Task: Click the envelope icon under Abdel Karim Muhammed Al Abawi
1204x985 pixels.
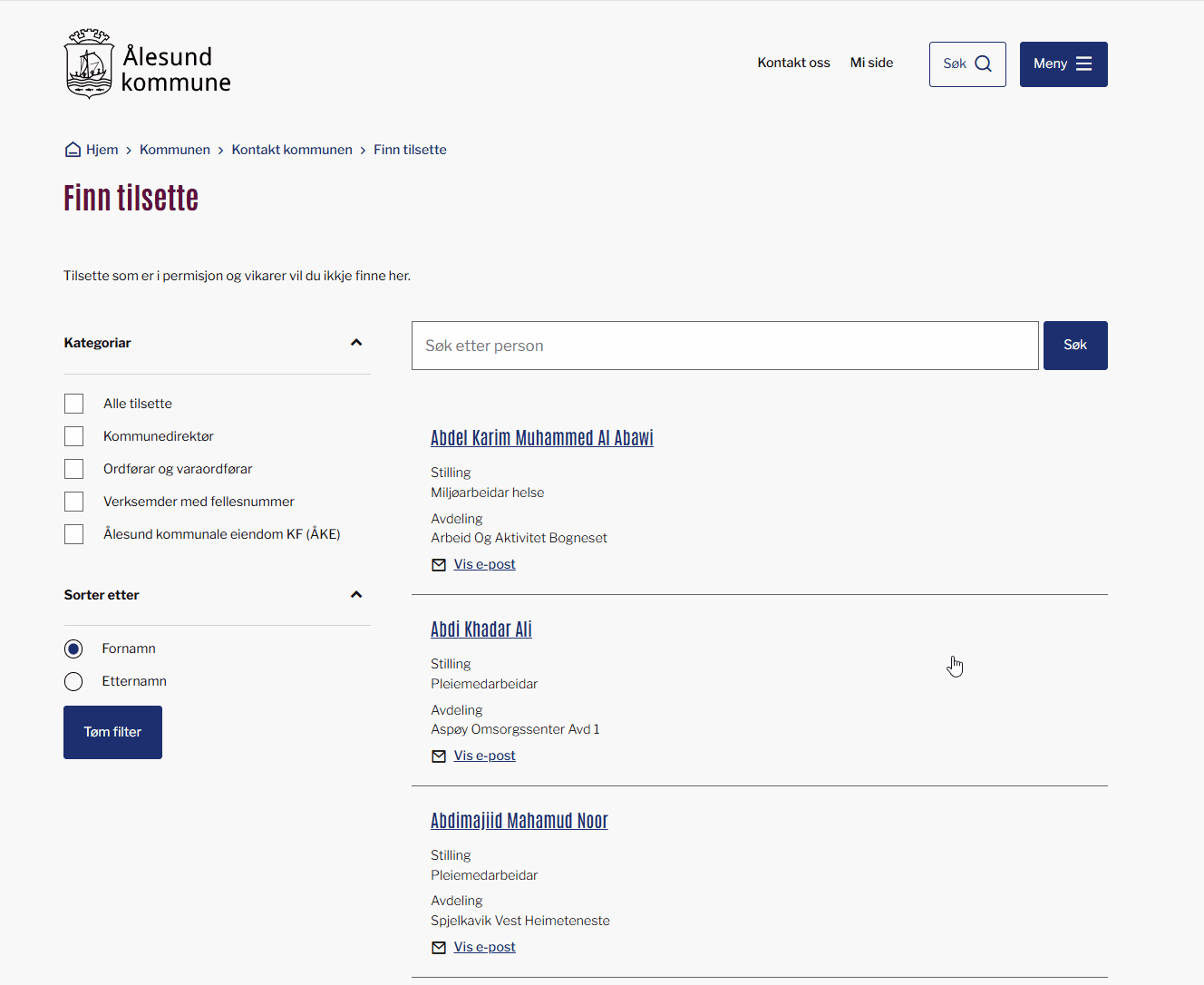Action: 439,565
